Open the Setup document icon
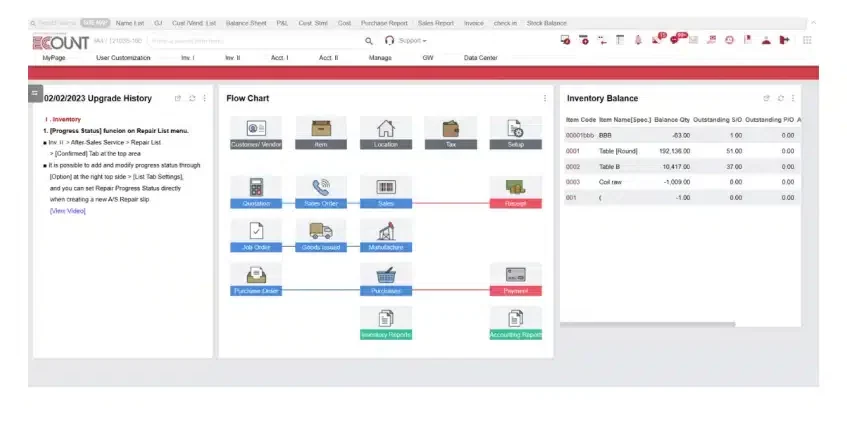Viewport: 847px width, 432px height. [x=515, y=132]
